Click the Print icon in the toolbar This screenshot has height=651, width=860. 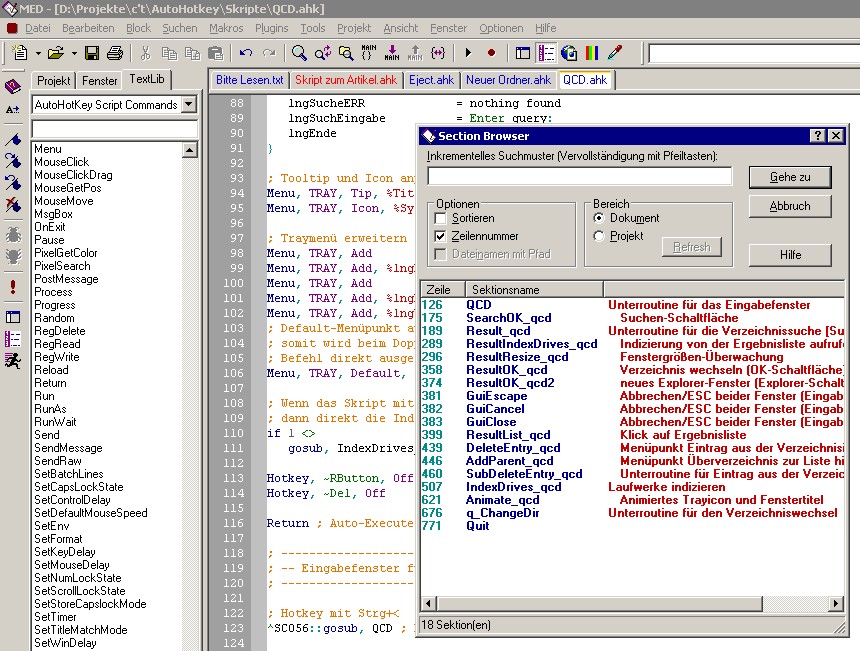click(115, 53)
